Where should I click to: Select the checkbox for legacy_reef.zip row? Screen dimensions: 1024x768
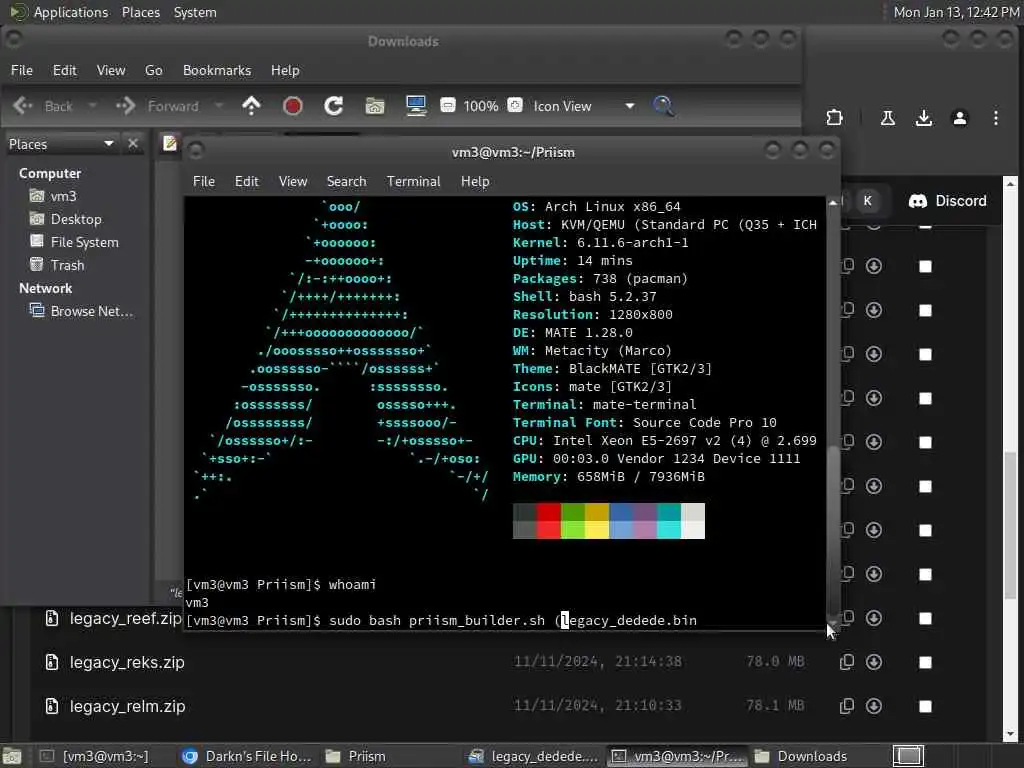925,618
